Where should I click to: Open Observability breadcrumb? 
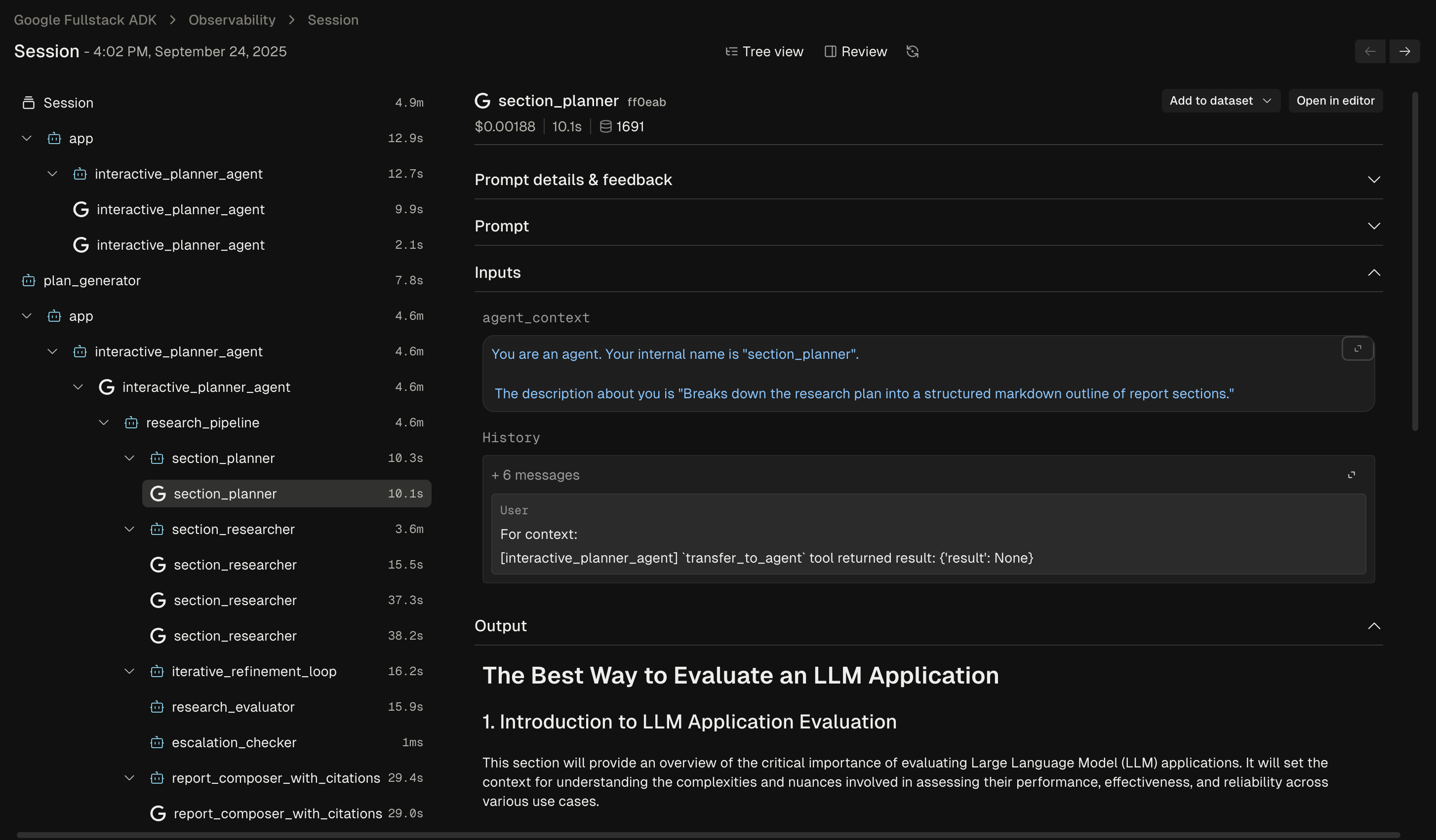pos(232,20)
